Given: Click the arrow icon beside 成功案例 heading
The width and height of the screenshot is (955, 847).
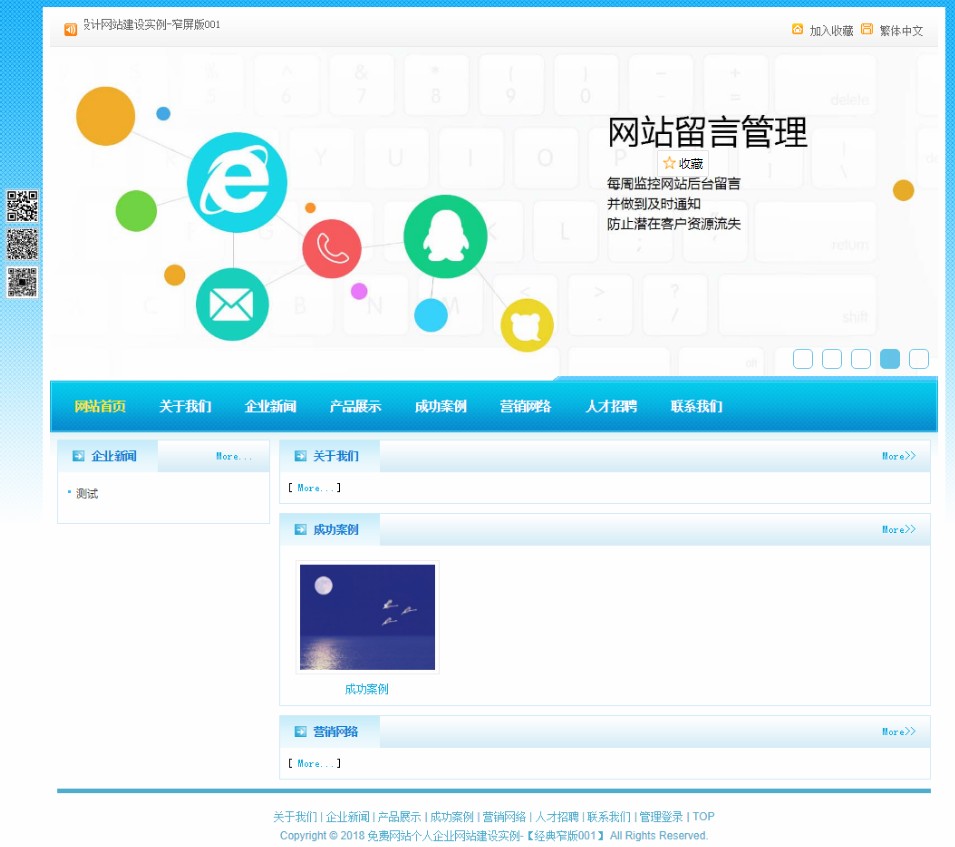Looking at the screenshot, I should tap(300, 530).
